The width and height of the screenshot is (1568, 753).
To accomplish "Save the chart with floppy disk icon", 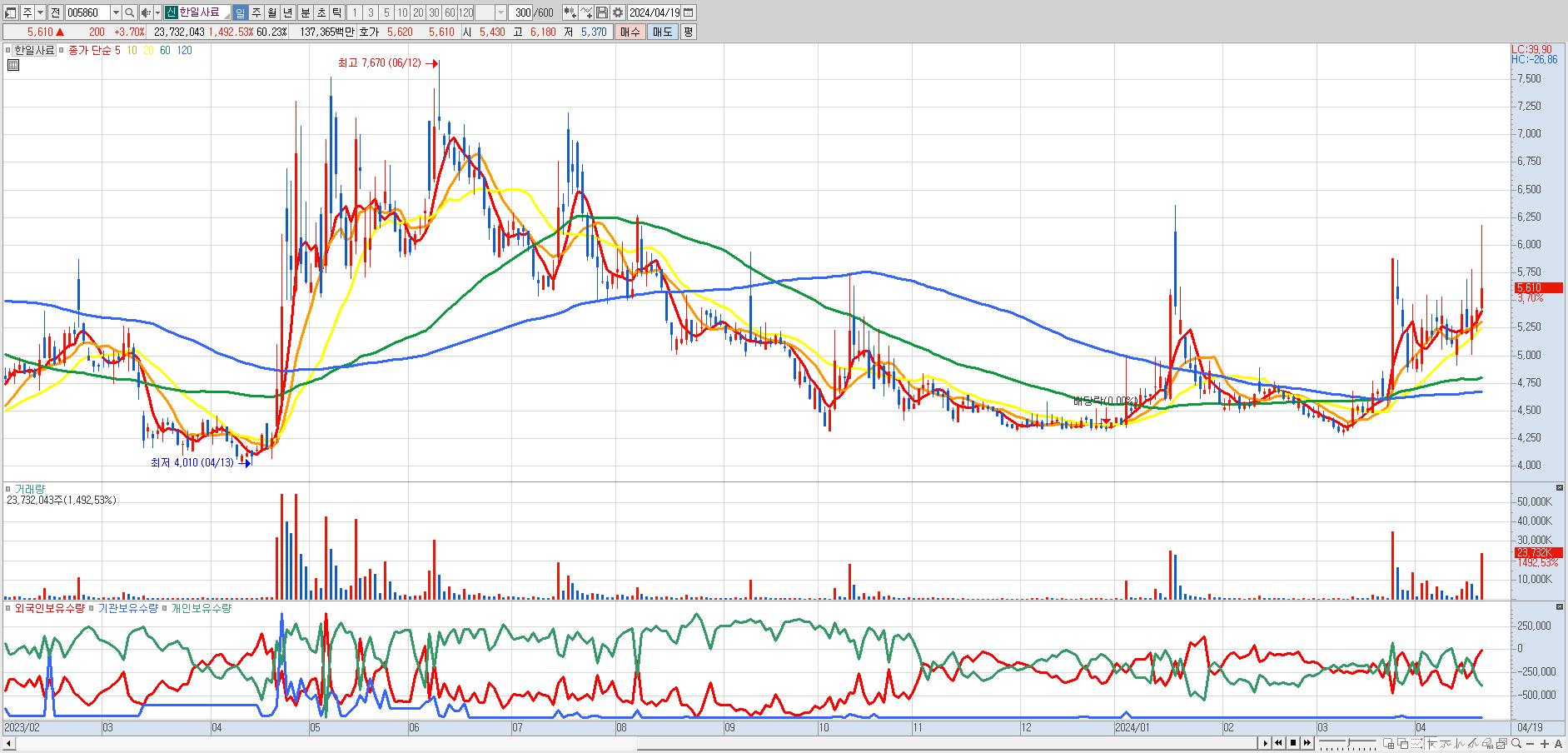I will pos(601,12).
